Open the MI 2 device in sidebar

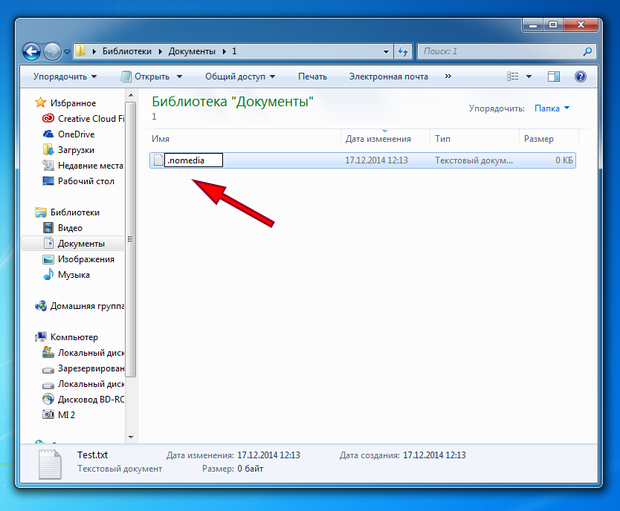tap(68, 413)
